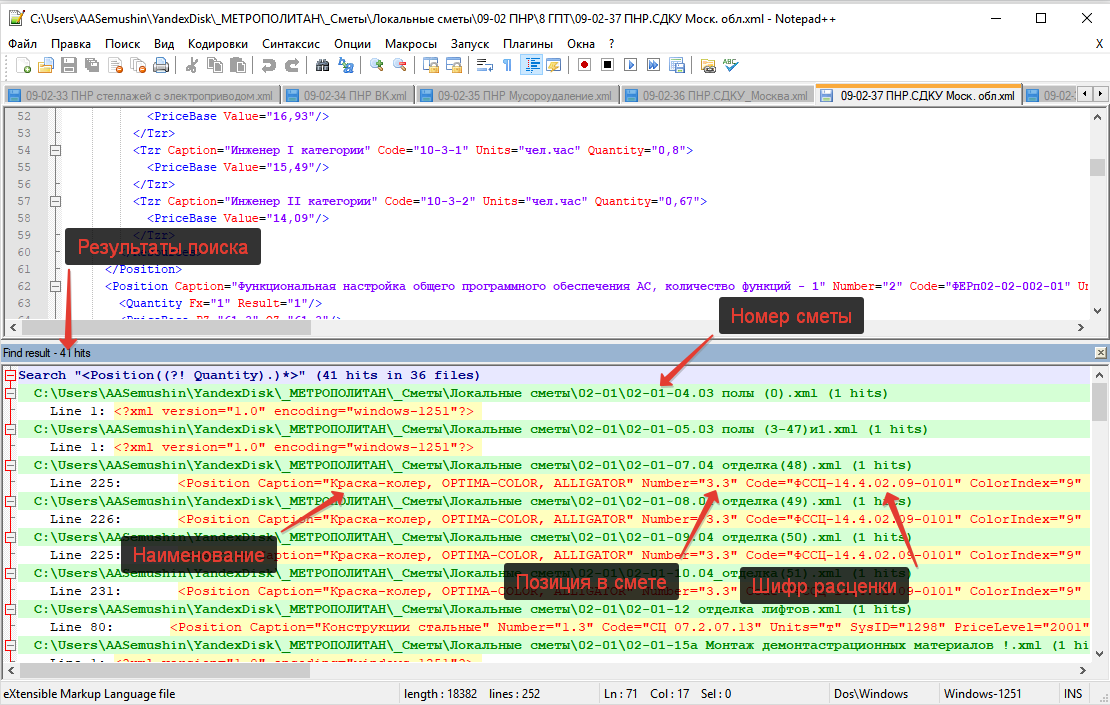The height and width of the screenshot is (705, 1110).
Task: Toggle the word wrap toolbar button
Action: (484, 66)
